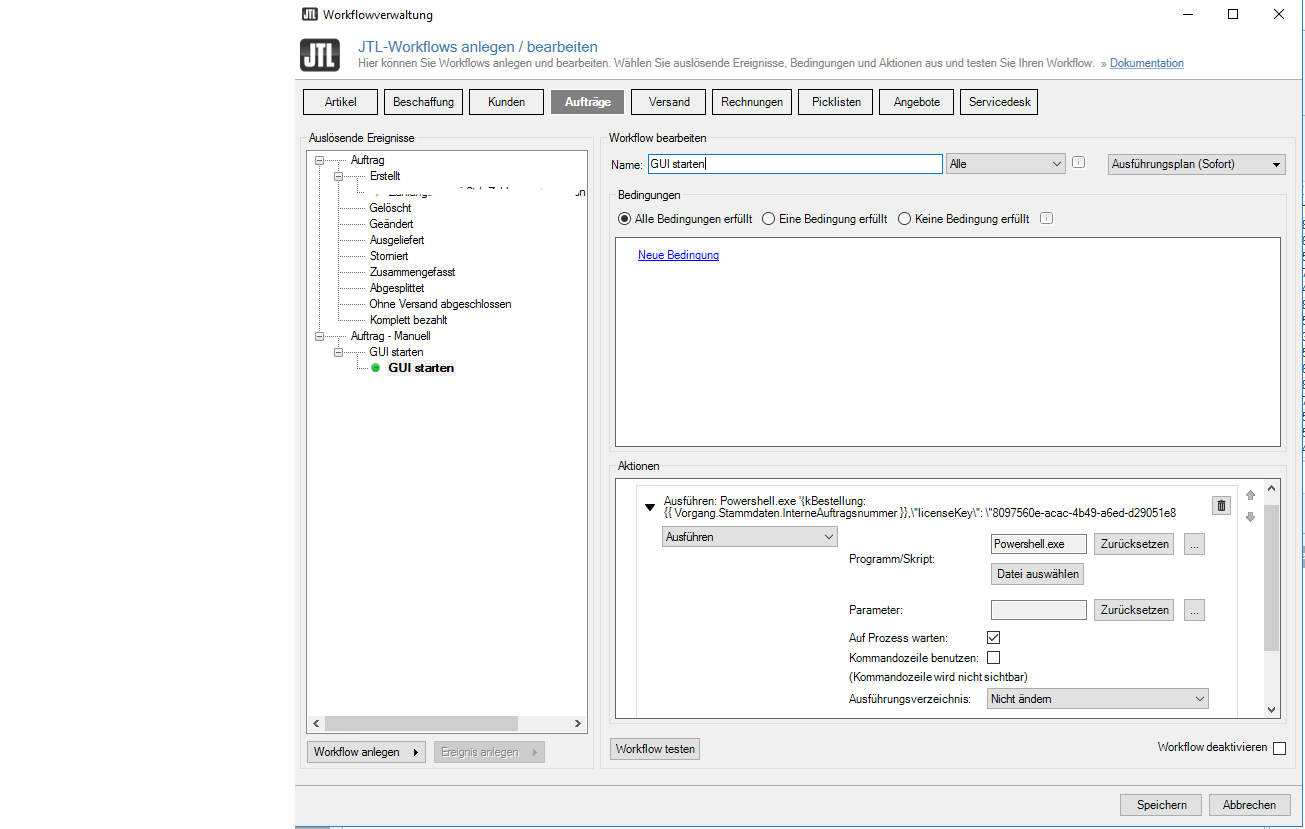Screen dimensions: 1305x829
Task: Collapse the Erstellt tree node
Action: (x=339, y=176)
